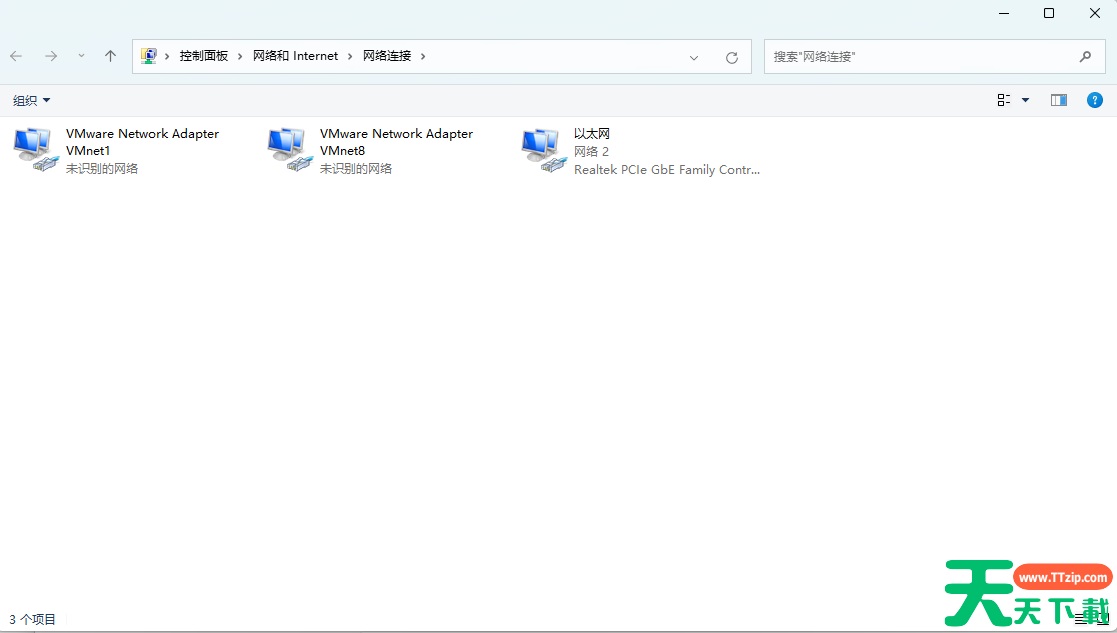Select the 以太网 connection name
The height and width of the screenshot is (633, 1117).
tap(592, 134)
